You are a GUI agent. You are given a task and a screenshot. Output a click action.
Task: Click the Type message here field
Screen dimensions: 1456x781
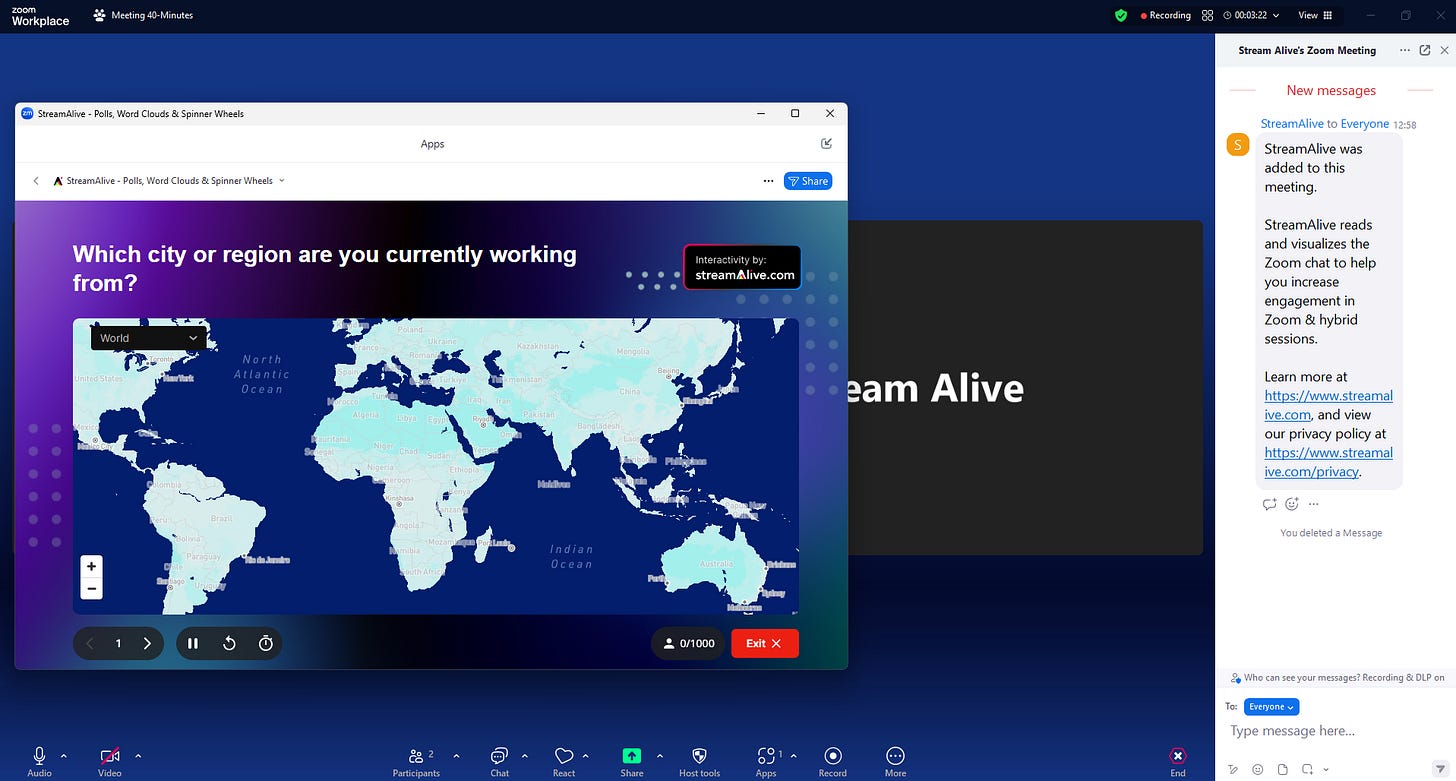point(1335,731)
